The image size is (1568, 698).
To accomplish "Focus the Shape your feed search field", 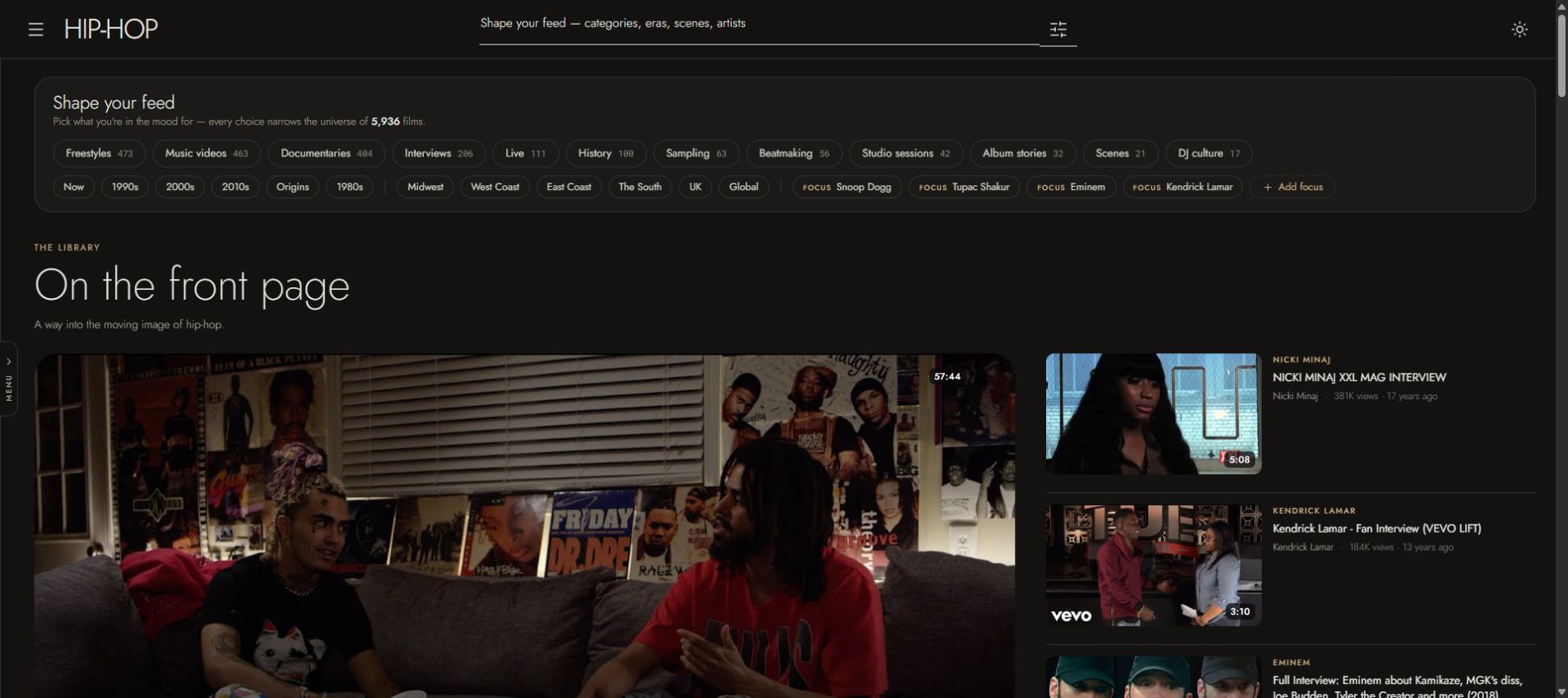I will pyautogui.click(x=758, y=24).
